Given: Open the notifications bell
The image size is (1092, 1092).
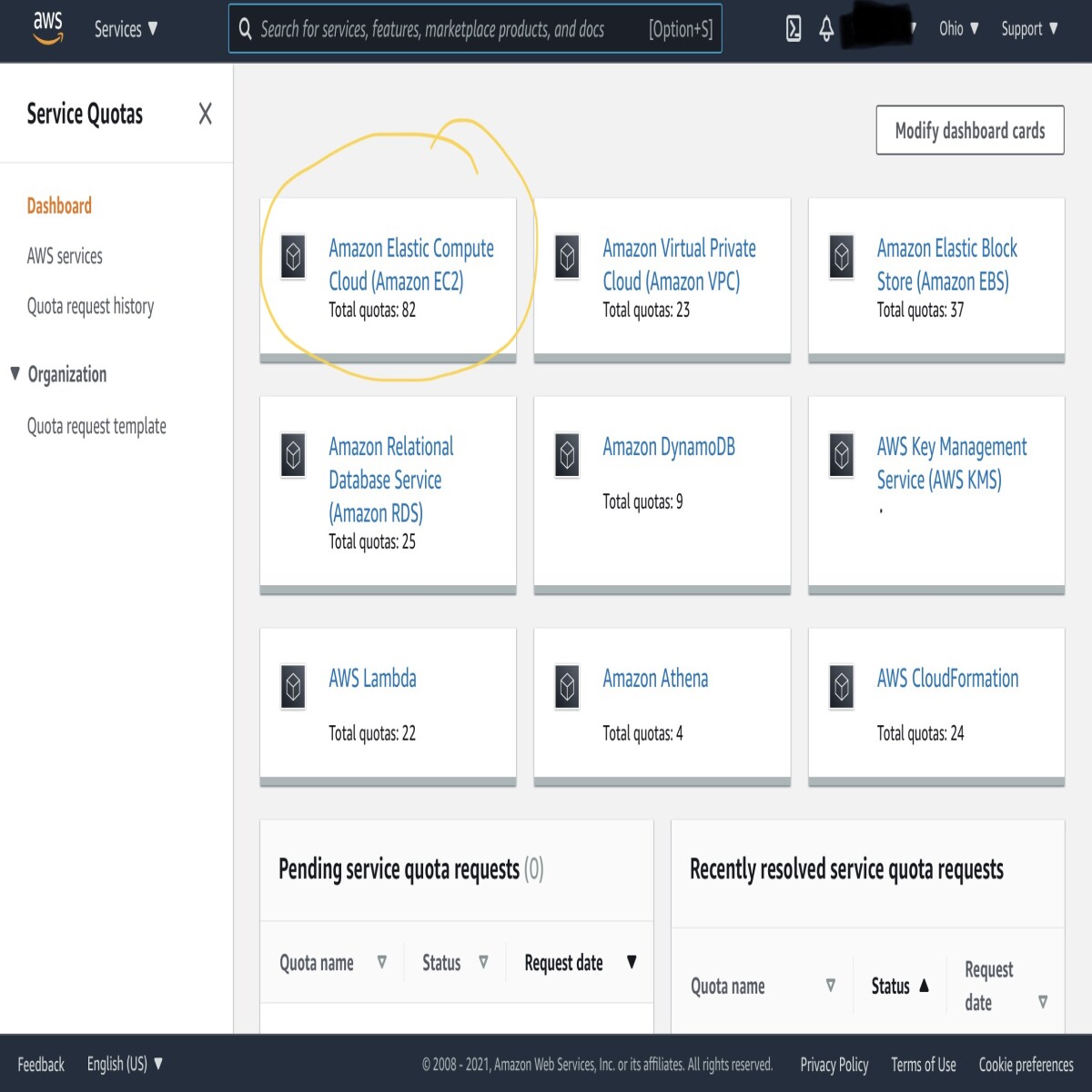Looking at the screenshot, I should [x=826, y=29].
